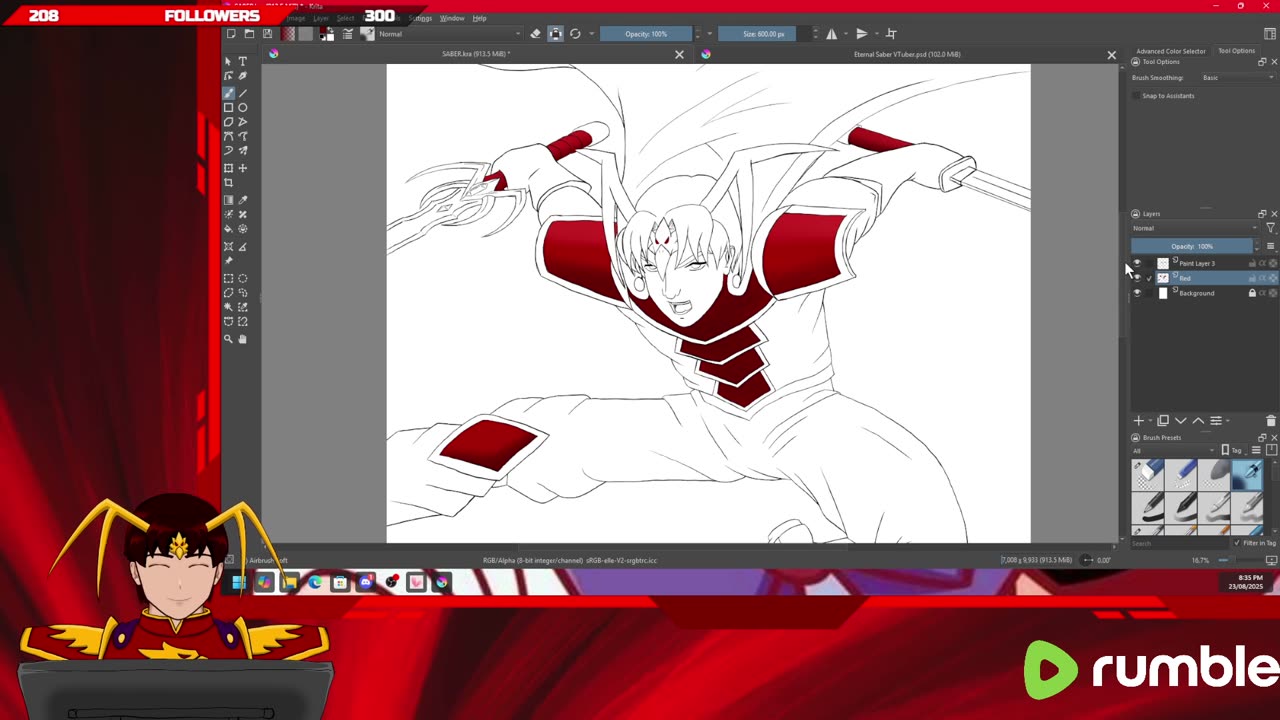Screen dimensions: 1280x720
Task: Select the Crop tool
Action: pyautogui.click(x=229, y=183)
